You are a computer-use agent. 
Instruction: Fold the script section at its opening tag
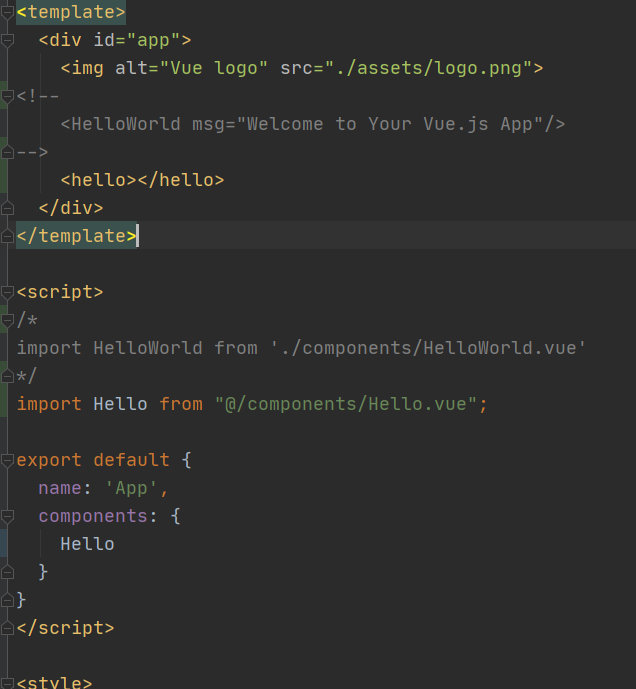tap(9, 292)
